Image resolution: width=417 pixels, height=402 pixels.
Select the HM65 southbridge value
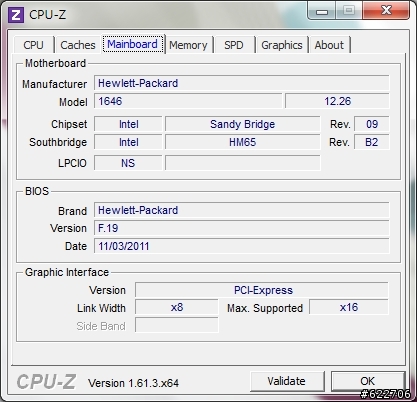243,142
